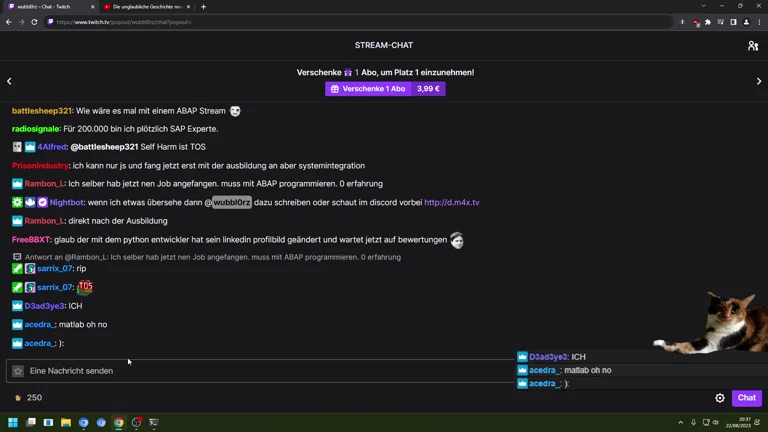The image size is (768, 432).
Task: Click Nightbot's verified checkmark badge
Action: pos(42,202)
